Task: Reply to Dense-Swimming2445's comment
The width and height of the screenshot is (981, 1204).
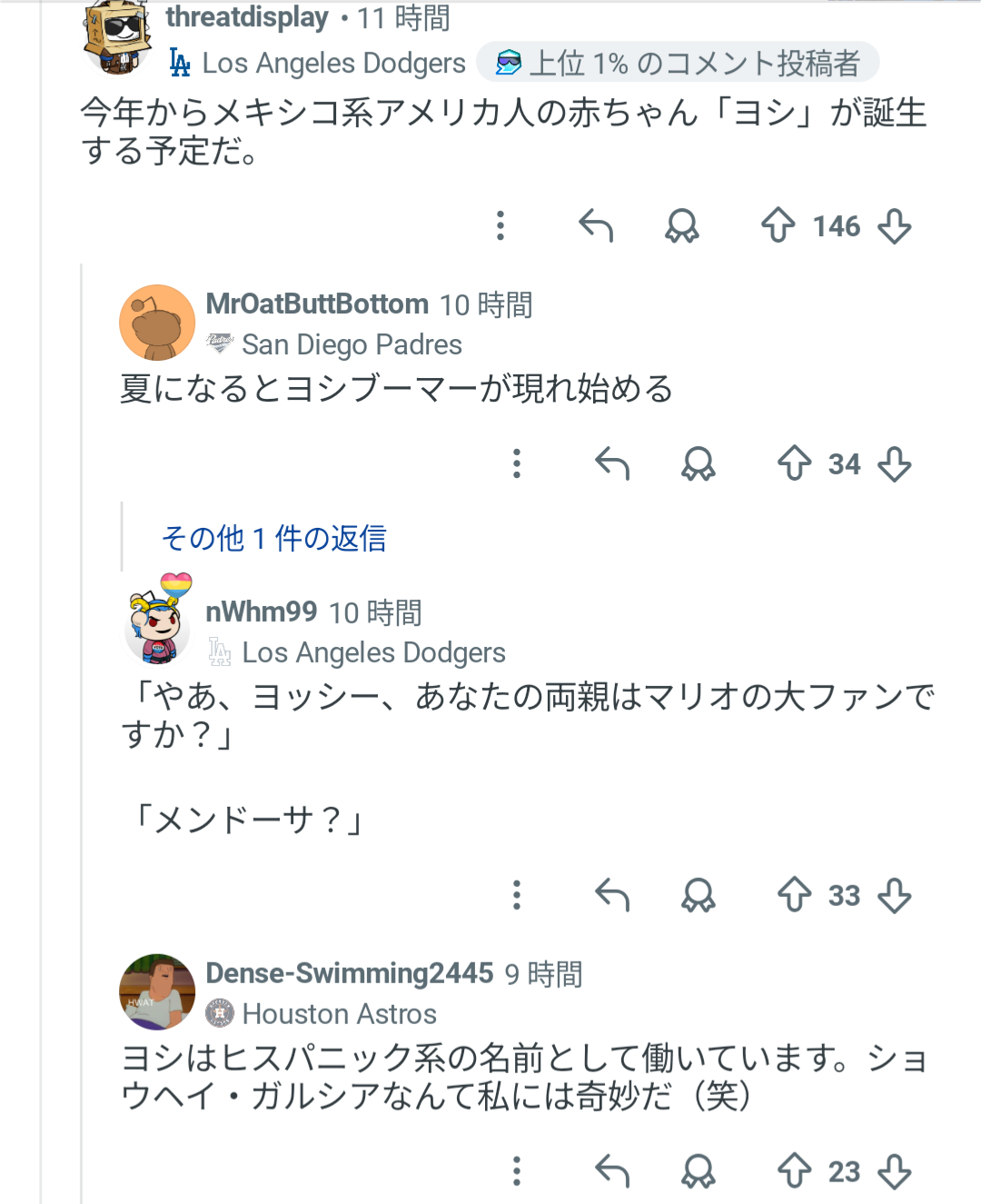Action: (x=612, y=1171)
